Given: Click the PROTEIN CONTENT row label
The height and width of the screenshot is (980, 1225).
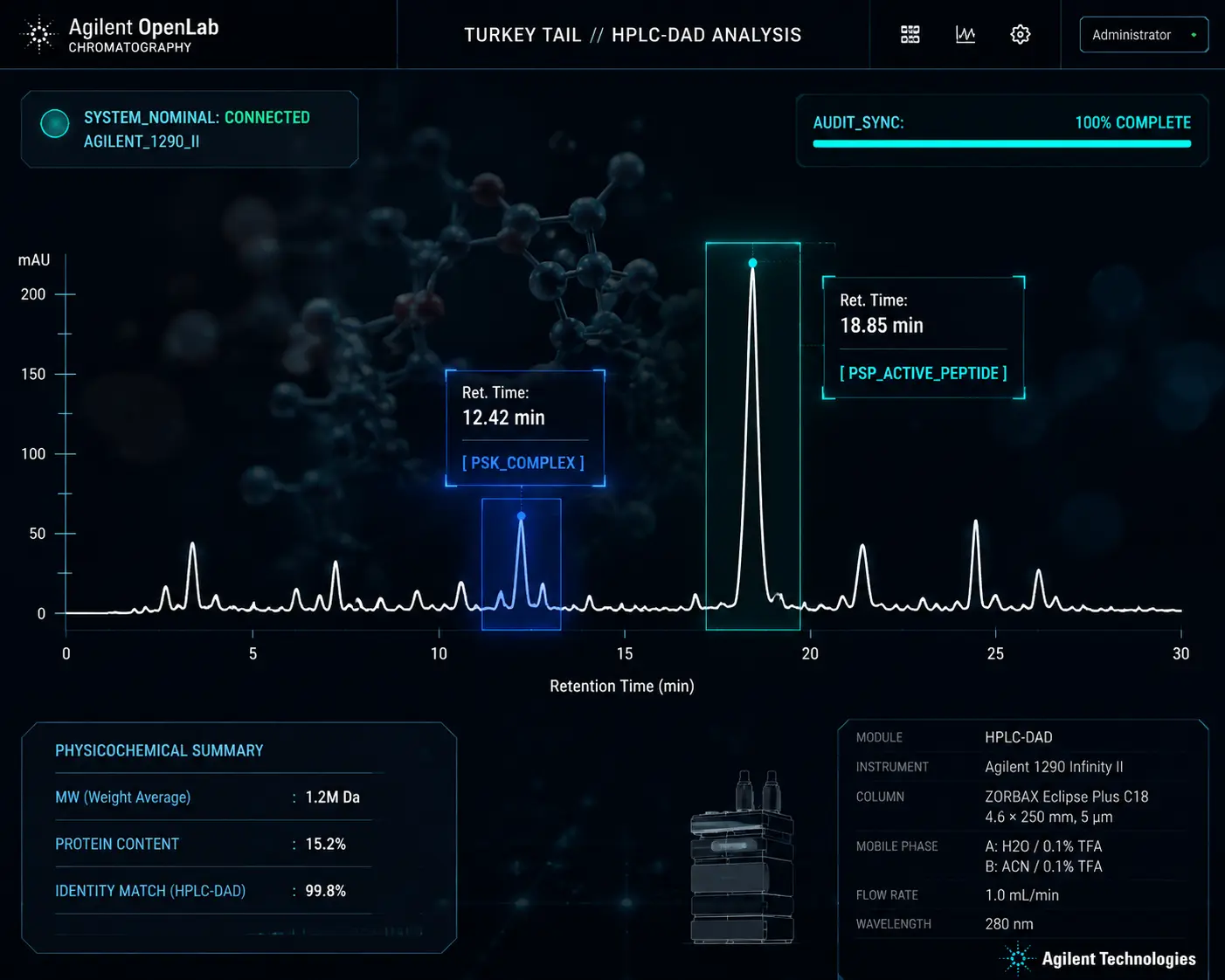Looking at the screenshot, I should click(117, 844).
